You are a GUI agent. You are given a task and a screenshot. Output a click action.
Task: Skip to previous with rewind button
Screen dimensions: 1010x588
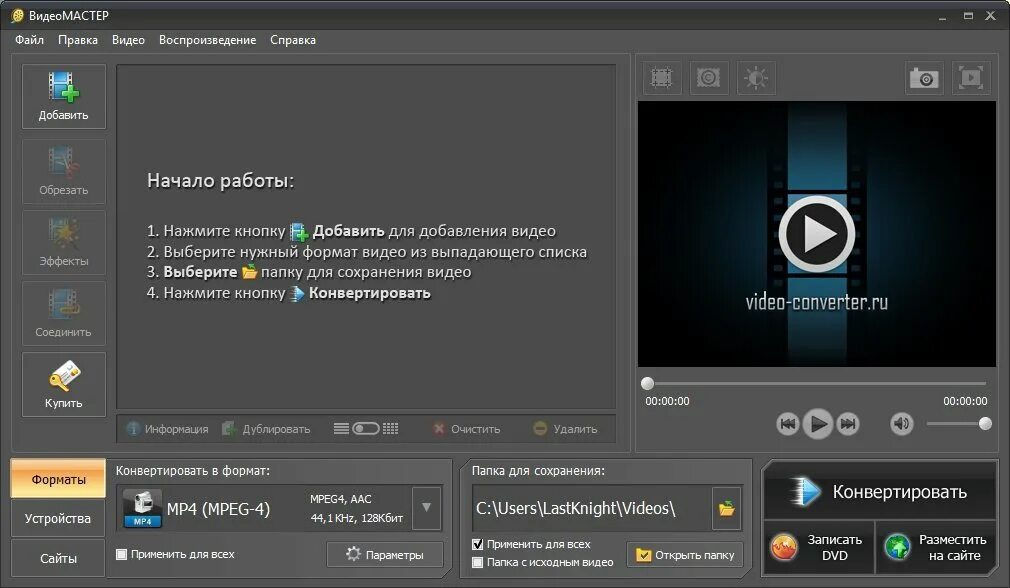787,424
